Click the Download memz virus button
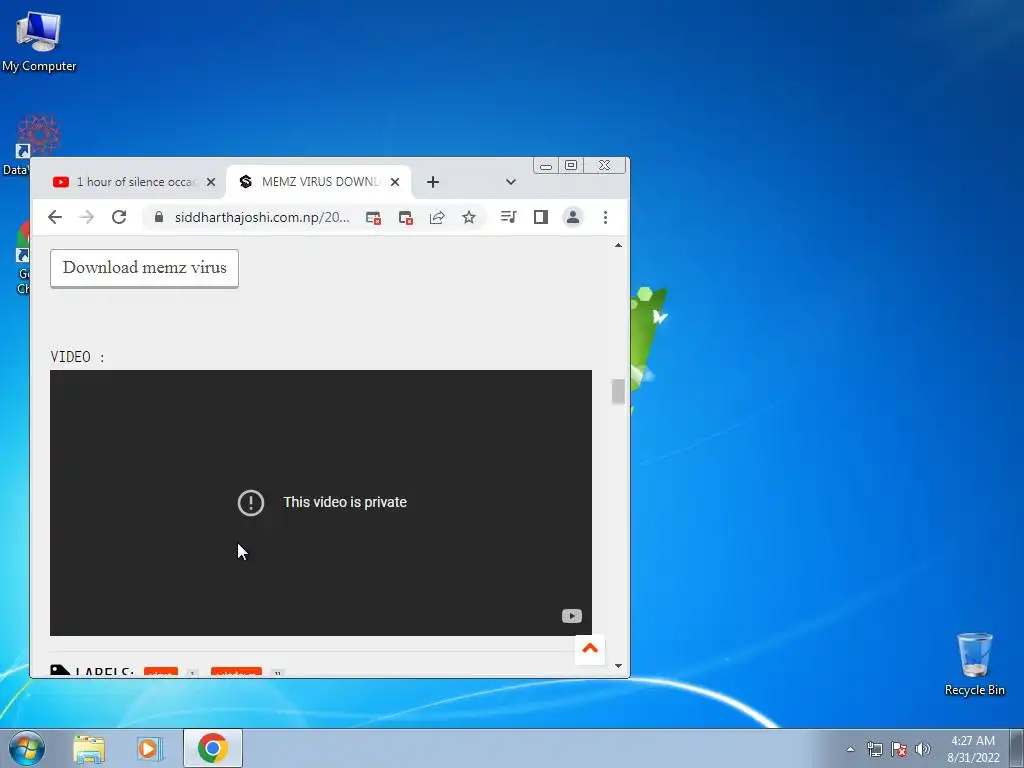 [x=144, y=268]
